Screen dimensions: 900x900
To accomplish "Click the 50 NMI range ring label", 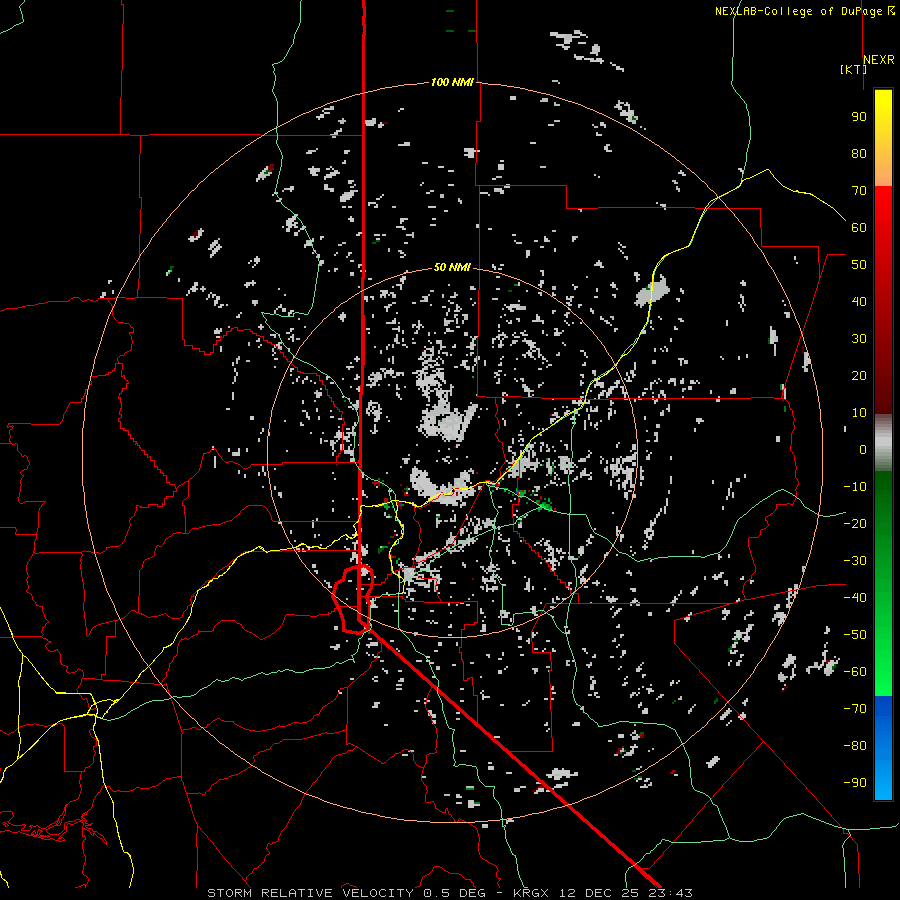I will (452, 267).
